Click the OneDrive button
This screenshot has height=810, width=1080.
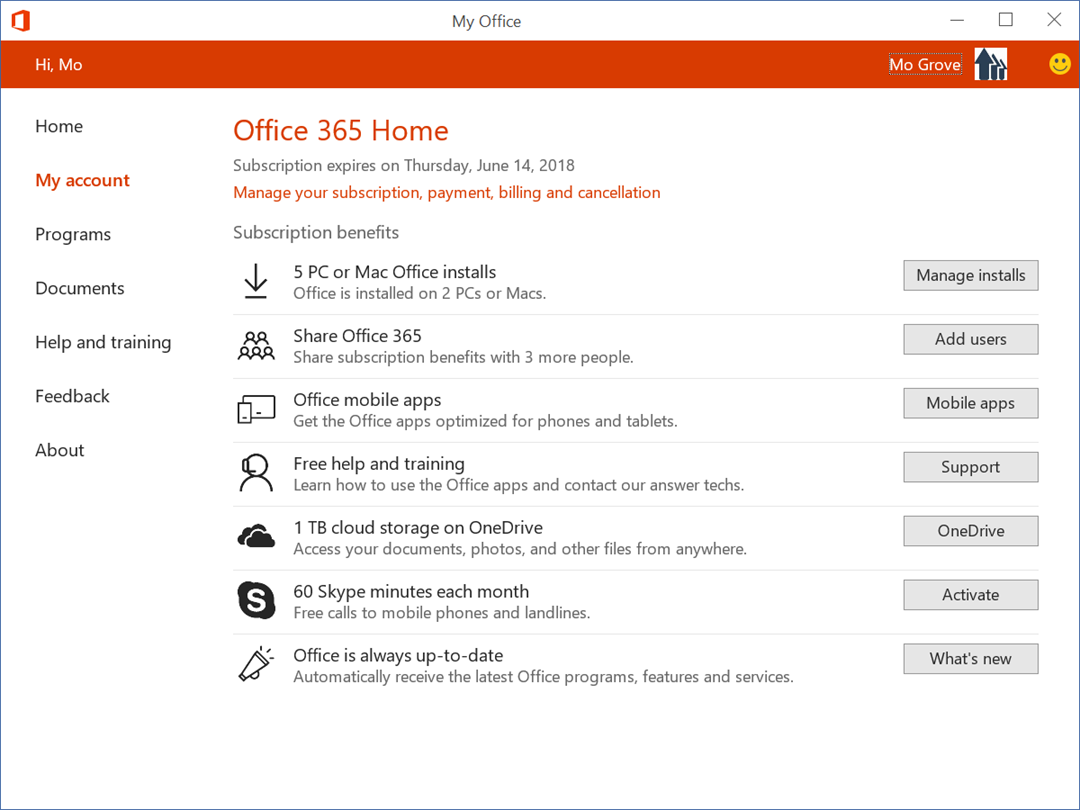[x=970, y=531]
